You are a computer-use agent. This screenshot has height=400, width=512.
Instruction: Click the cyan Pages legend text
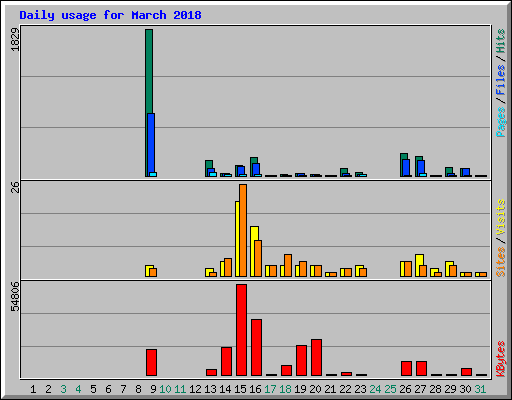(x=501, y=122)
